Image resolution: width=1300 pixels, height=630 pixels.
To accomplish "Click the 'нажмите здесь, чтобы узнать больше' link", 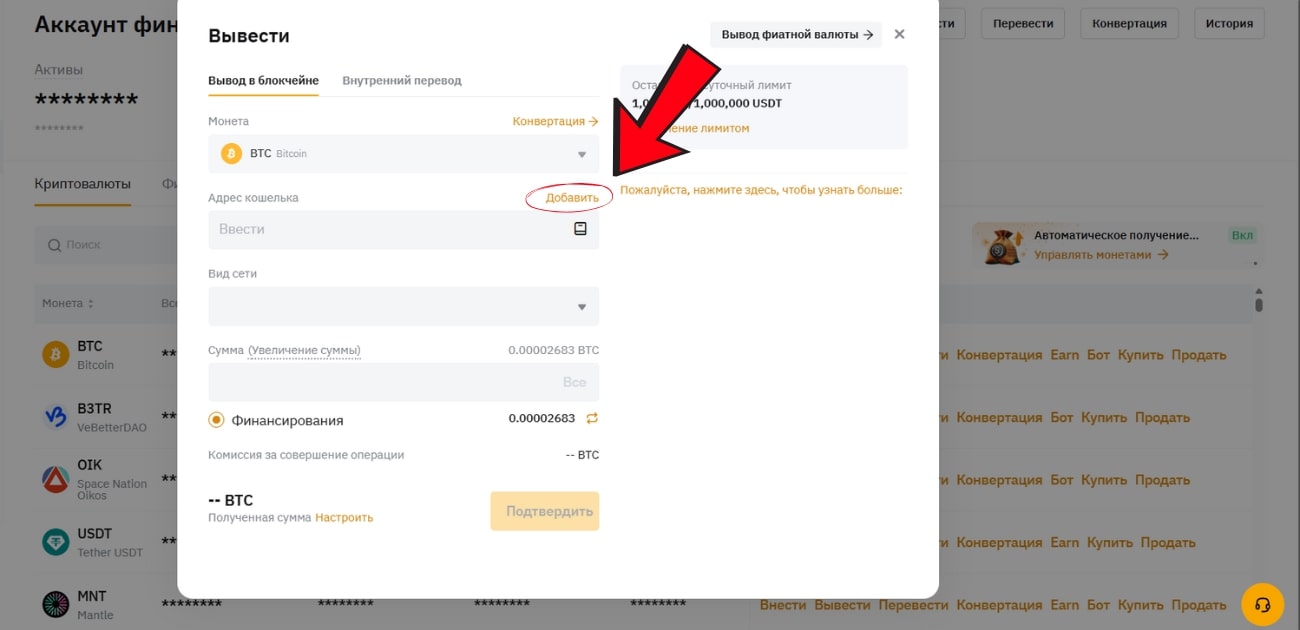I will tap(761, 190).
